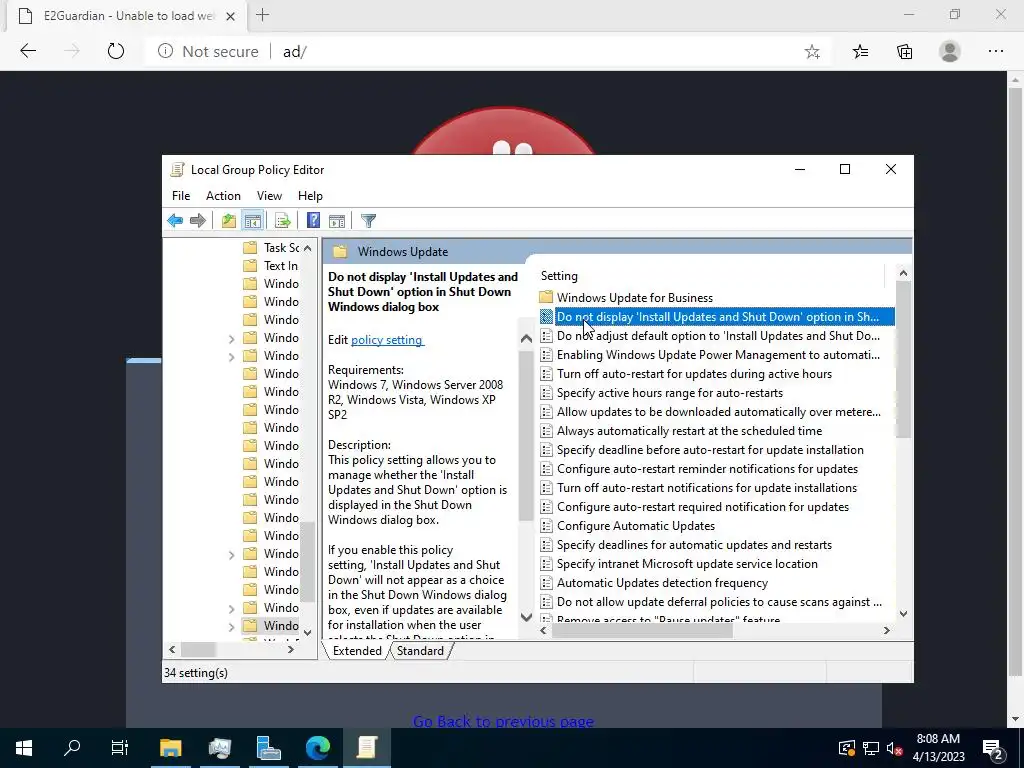Open the Collections icon in Edge
Screen dimensions: 1024x768
(x=904, y=52)
